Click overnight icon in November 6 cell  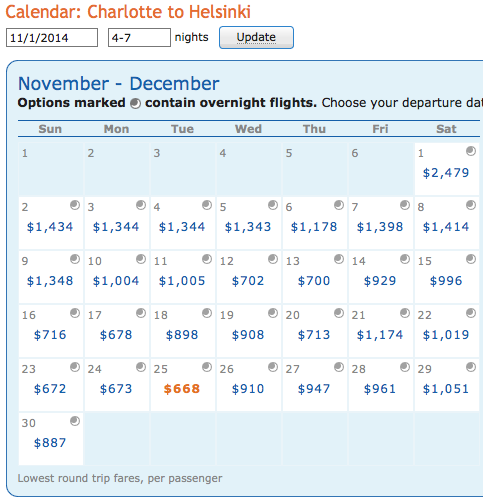[339, 205]
